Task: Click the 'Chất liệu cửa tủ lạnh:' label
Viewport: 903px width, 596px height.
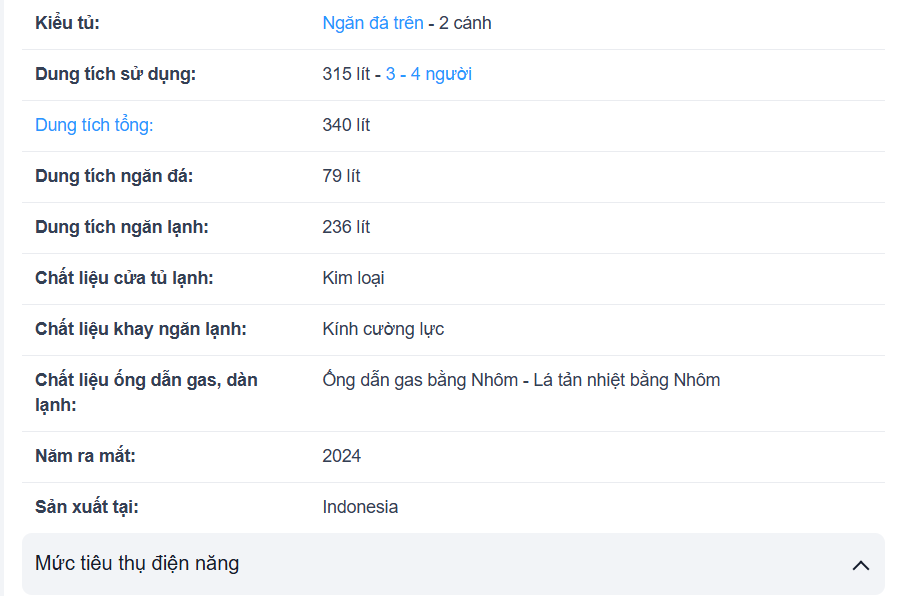Action: pyautogui.click(x=124, y=278)
